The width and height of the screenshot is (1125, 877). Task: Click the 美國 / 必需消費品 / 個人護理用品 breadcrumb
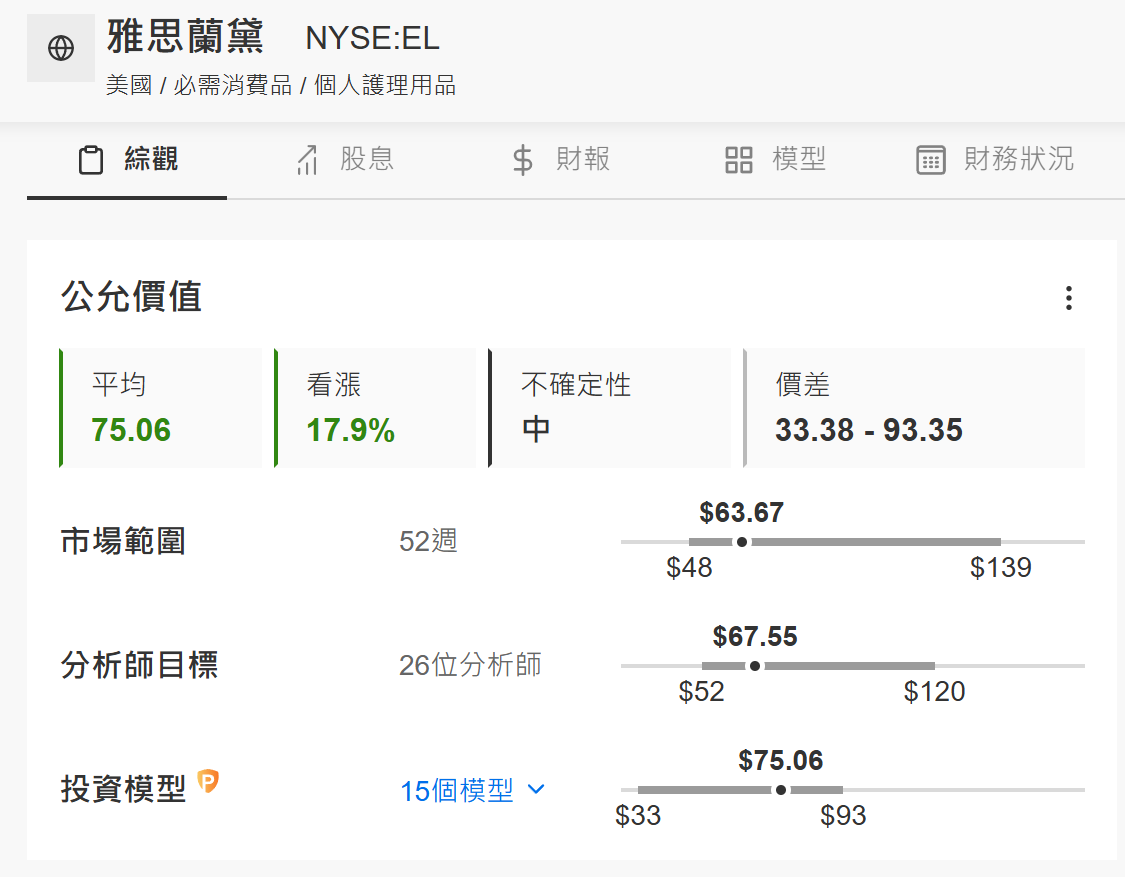click(x=281, y=85)
